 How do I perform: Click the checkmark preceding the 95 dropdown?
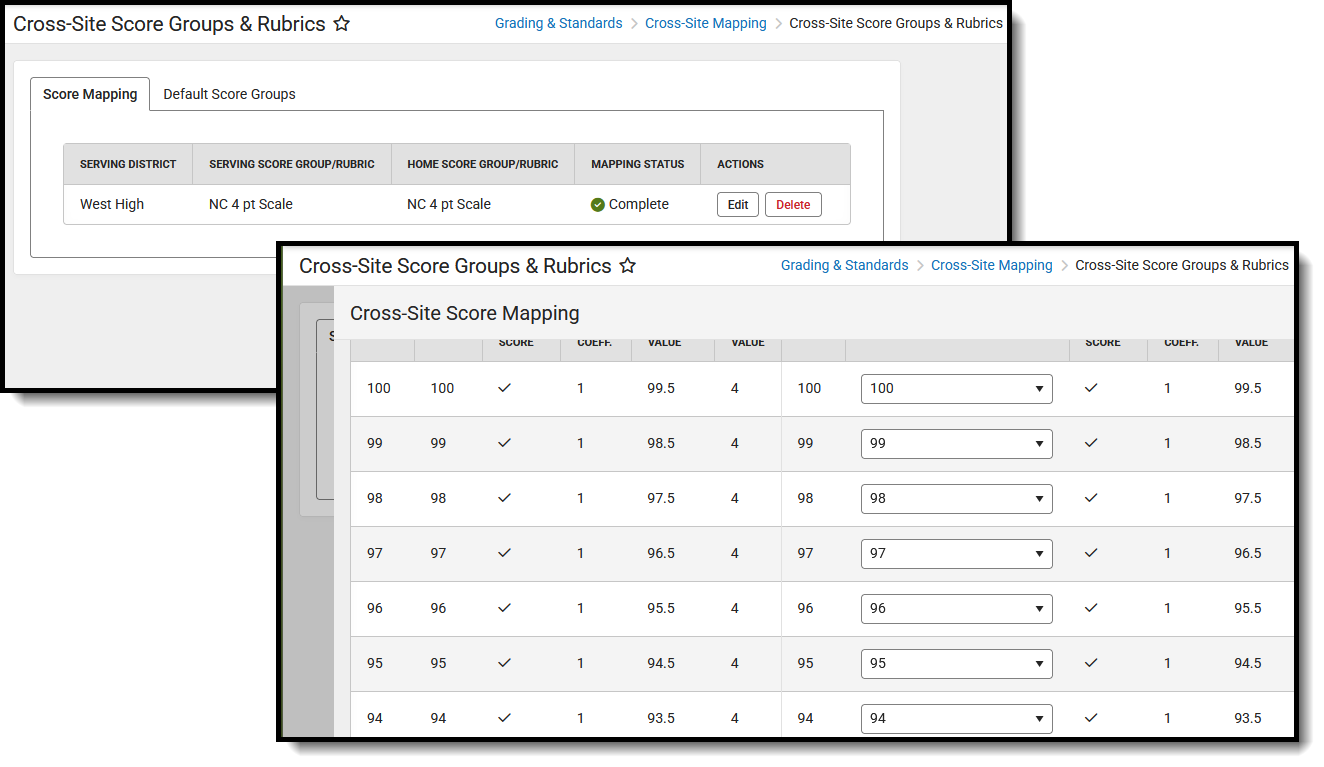[504, 663]
